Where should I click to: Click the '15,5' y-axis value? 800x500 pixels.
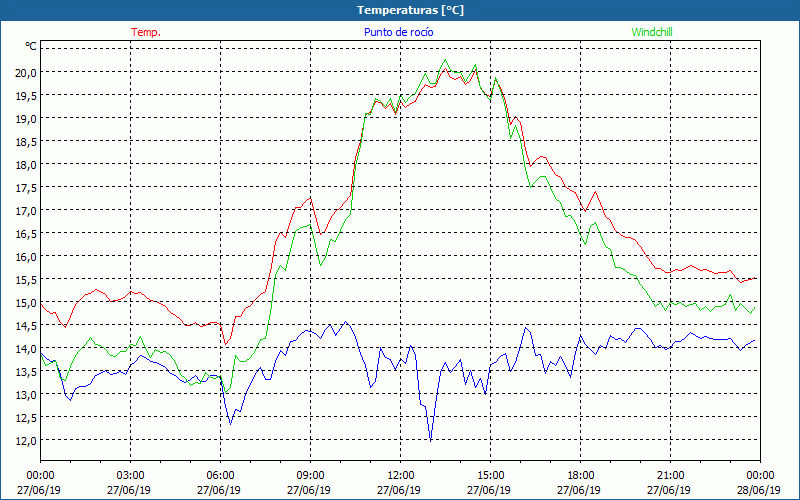(x=26, y=280)
